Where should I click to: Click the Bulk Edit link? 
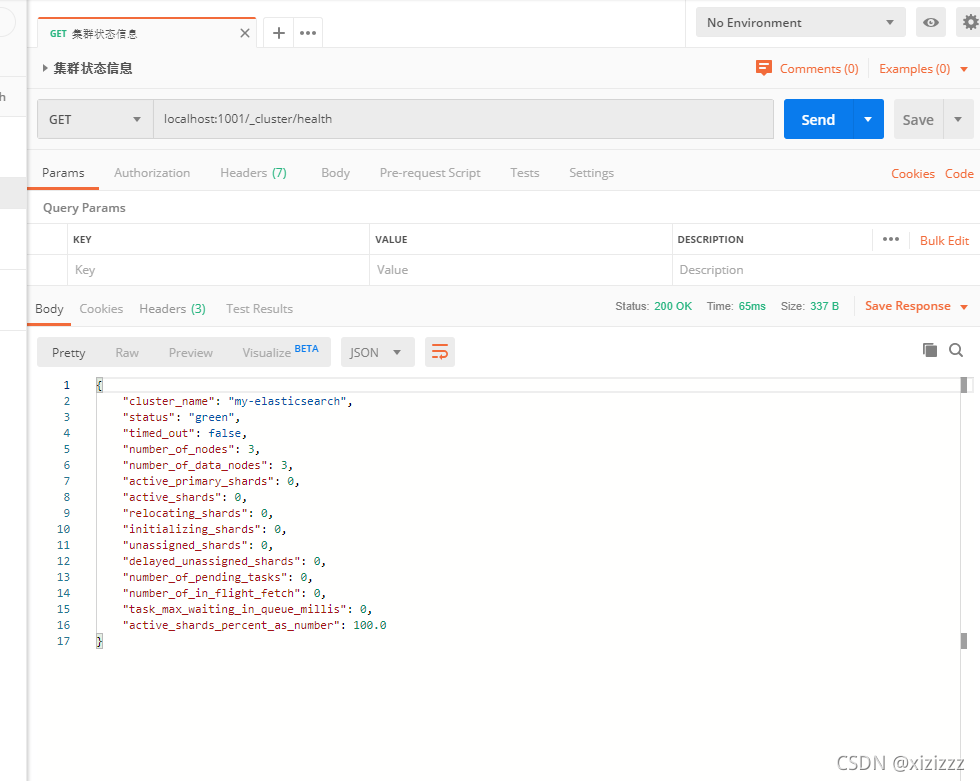944,241
